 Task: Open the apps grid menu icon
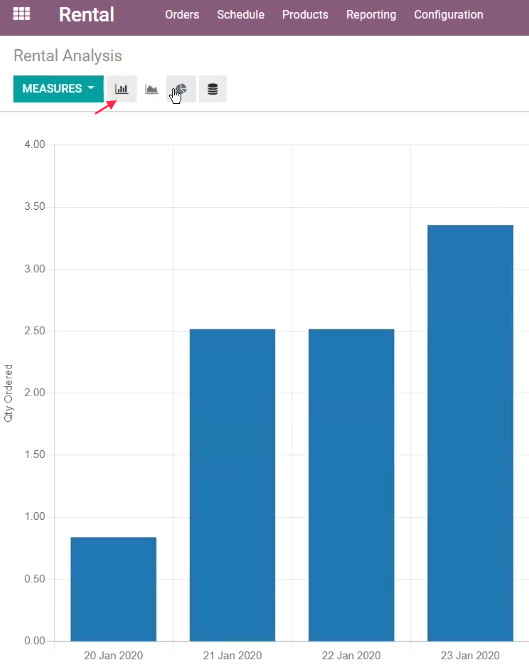[x=21, y=14]
